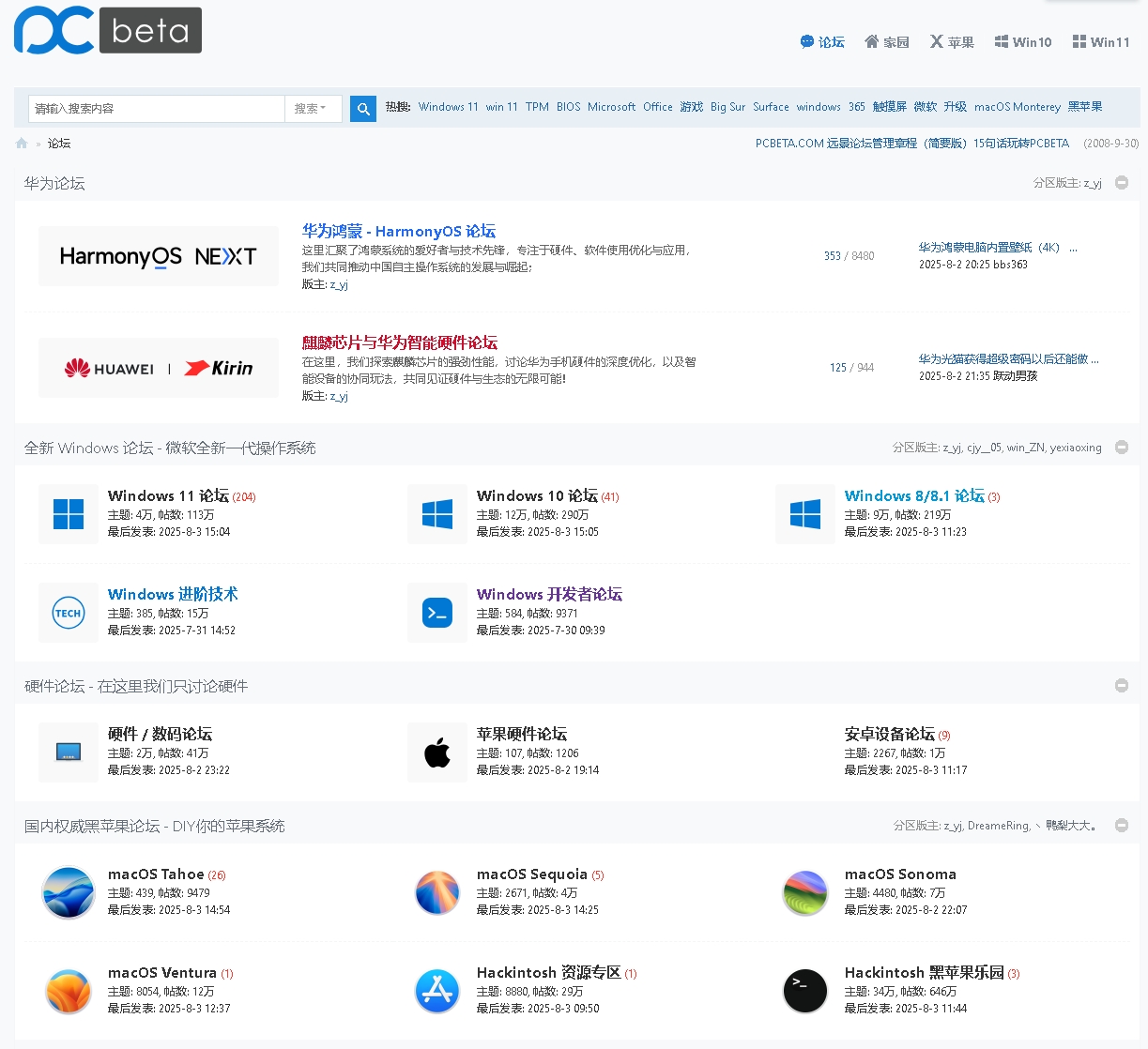This screenshot has width=1148, height=1049.
Task: Click the macOS Ventura icon
Action: pos(69,991)
